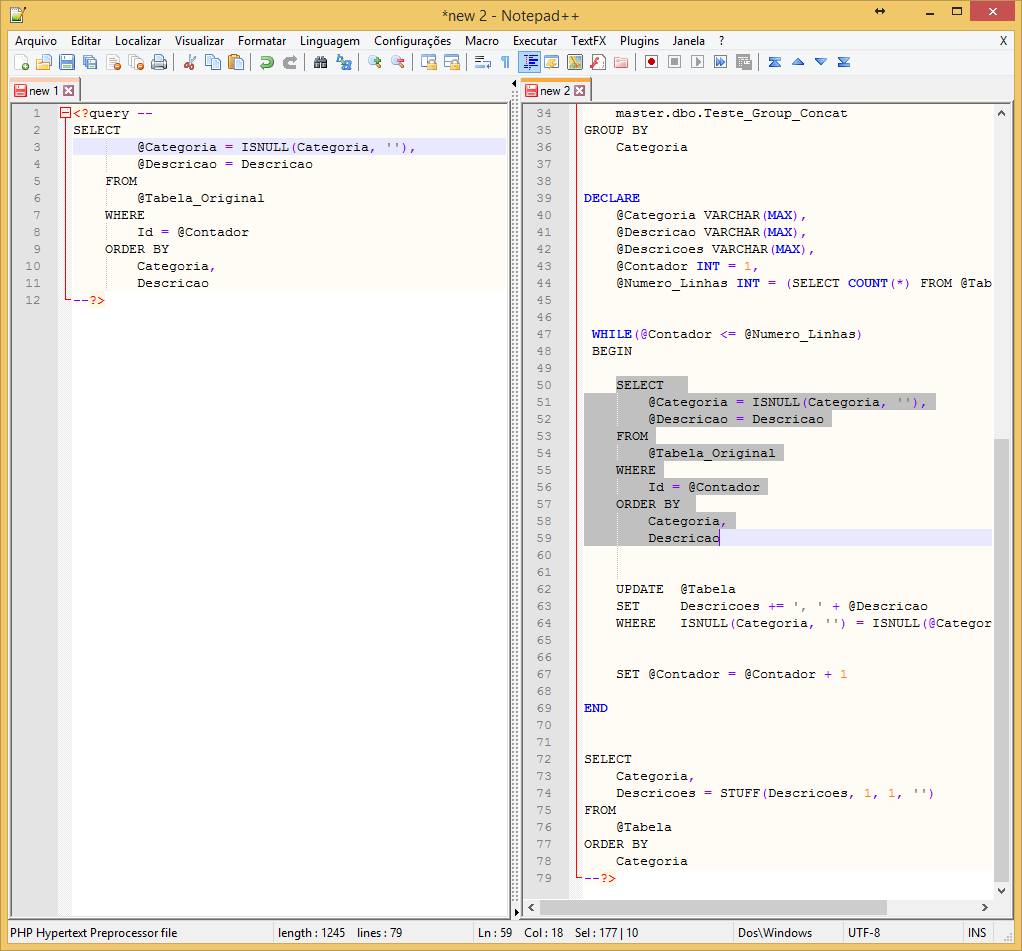This screenshot has height=951, width=1022.
Task: Save the current file with the floppy icon
Action: point(66,63)
